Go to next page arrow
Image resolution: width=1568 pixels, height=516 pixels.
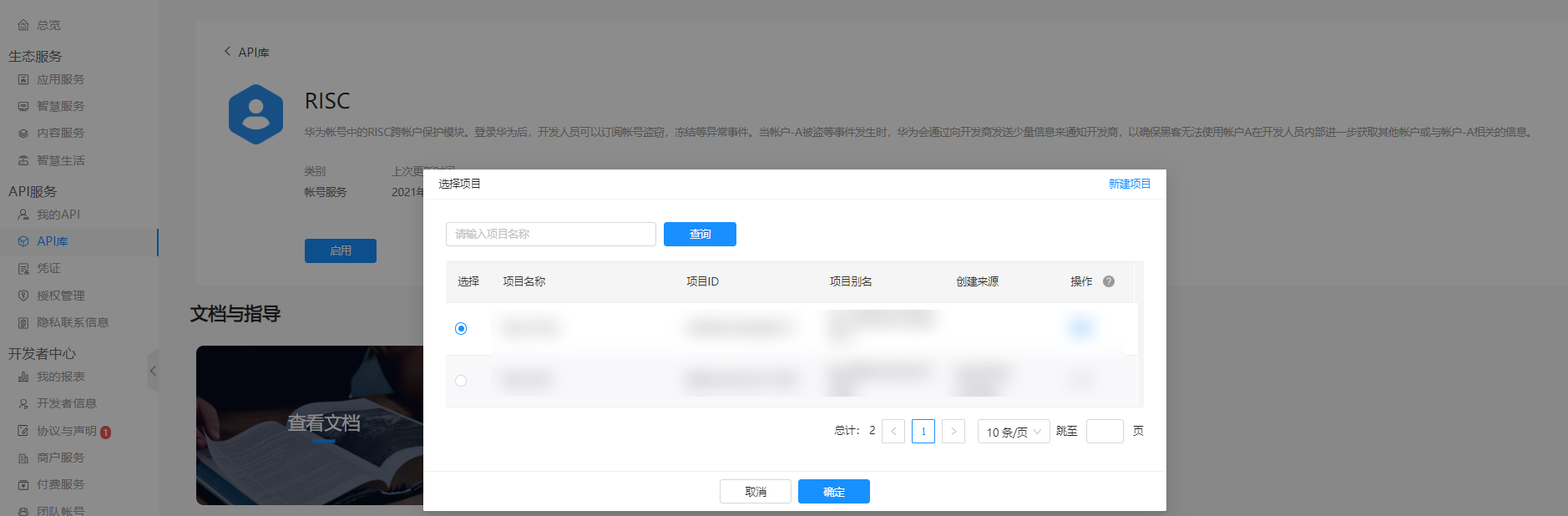tap(953, 431)
